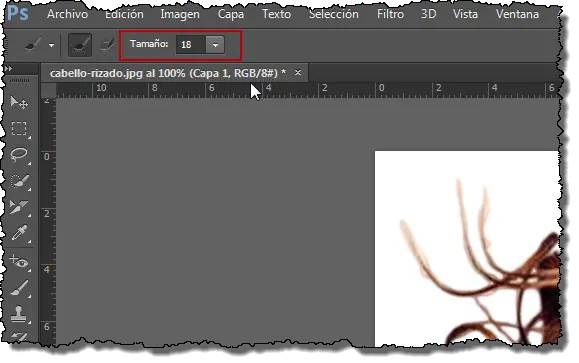Open the Tamaño size dropdown arrow

pyautogui.click(x=215, y=45)
